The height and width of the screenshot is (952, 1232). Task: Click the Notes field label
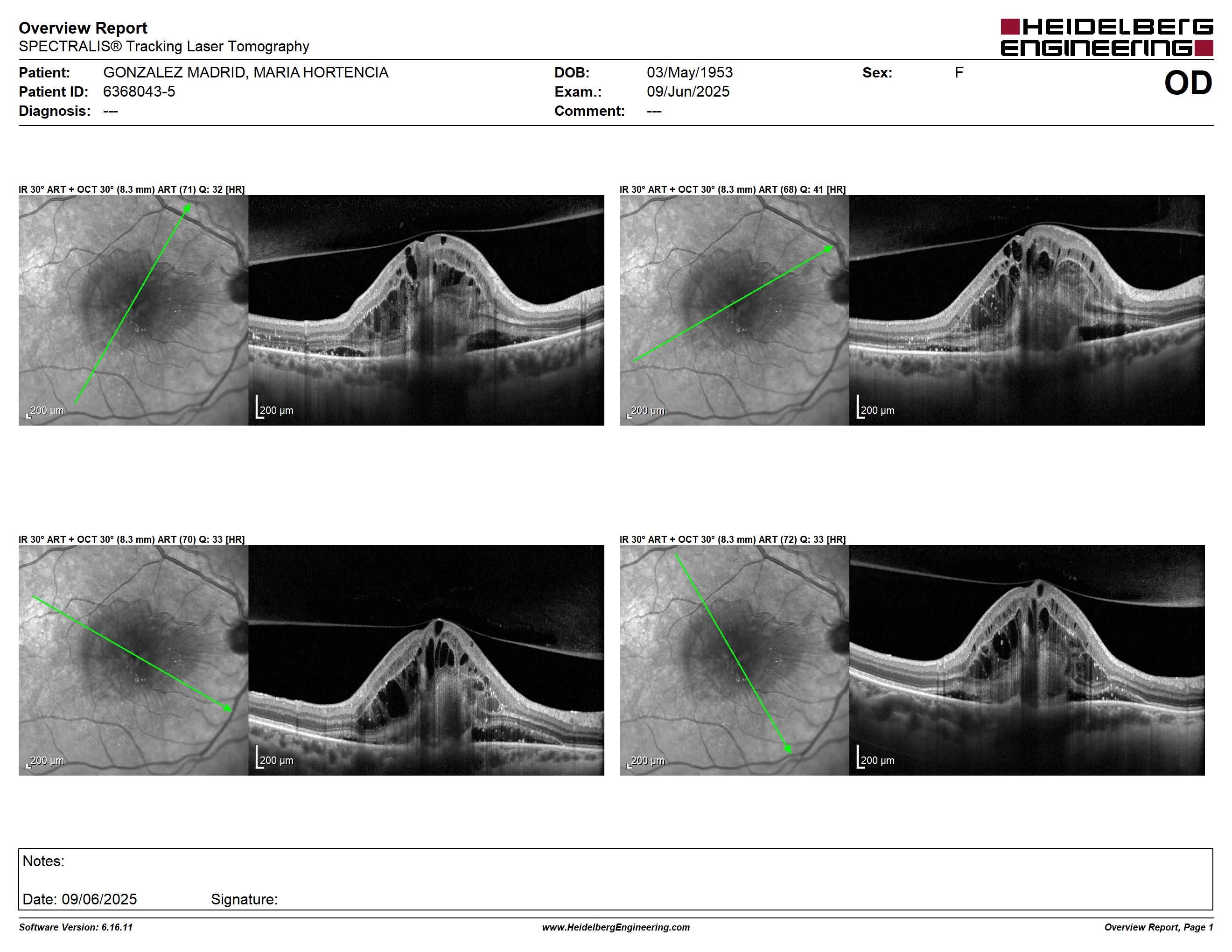43,861
